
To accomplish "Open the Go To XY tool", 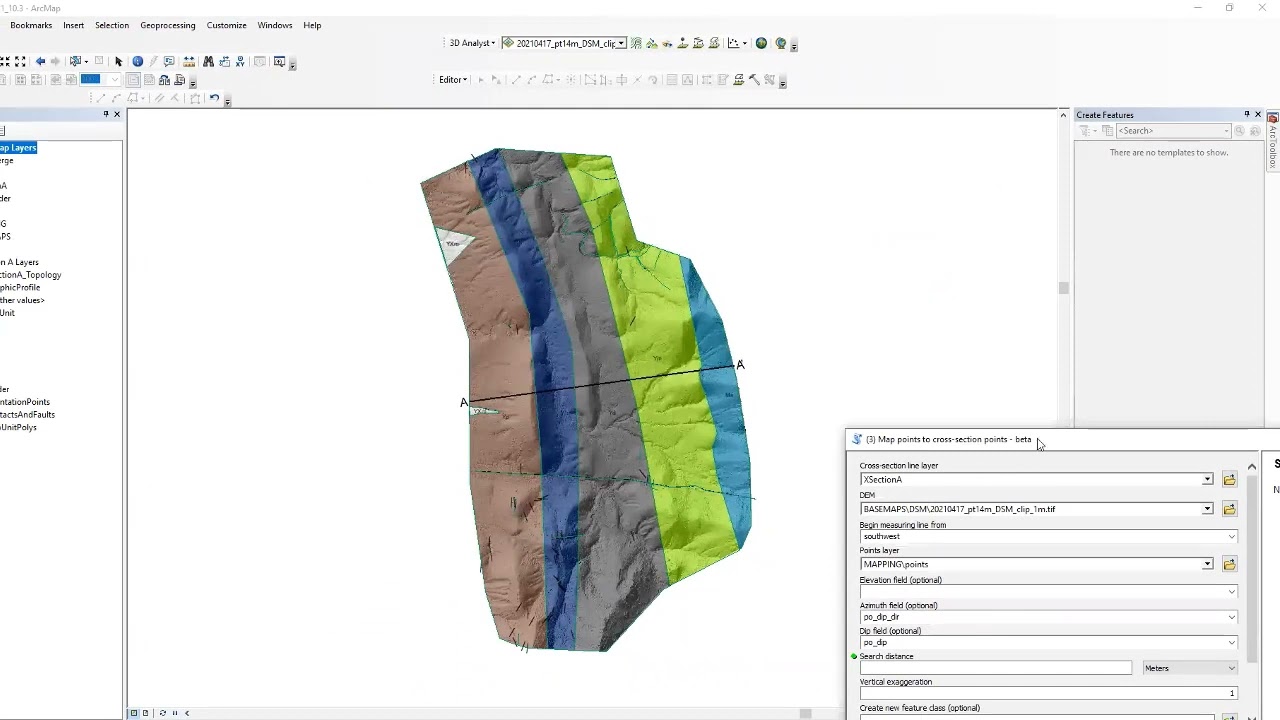I will tap(240, 61).
